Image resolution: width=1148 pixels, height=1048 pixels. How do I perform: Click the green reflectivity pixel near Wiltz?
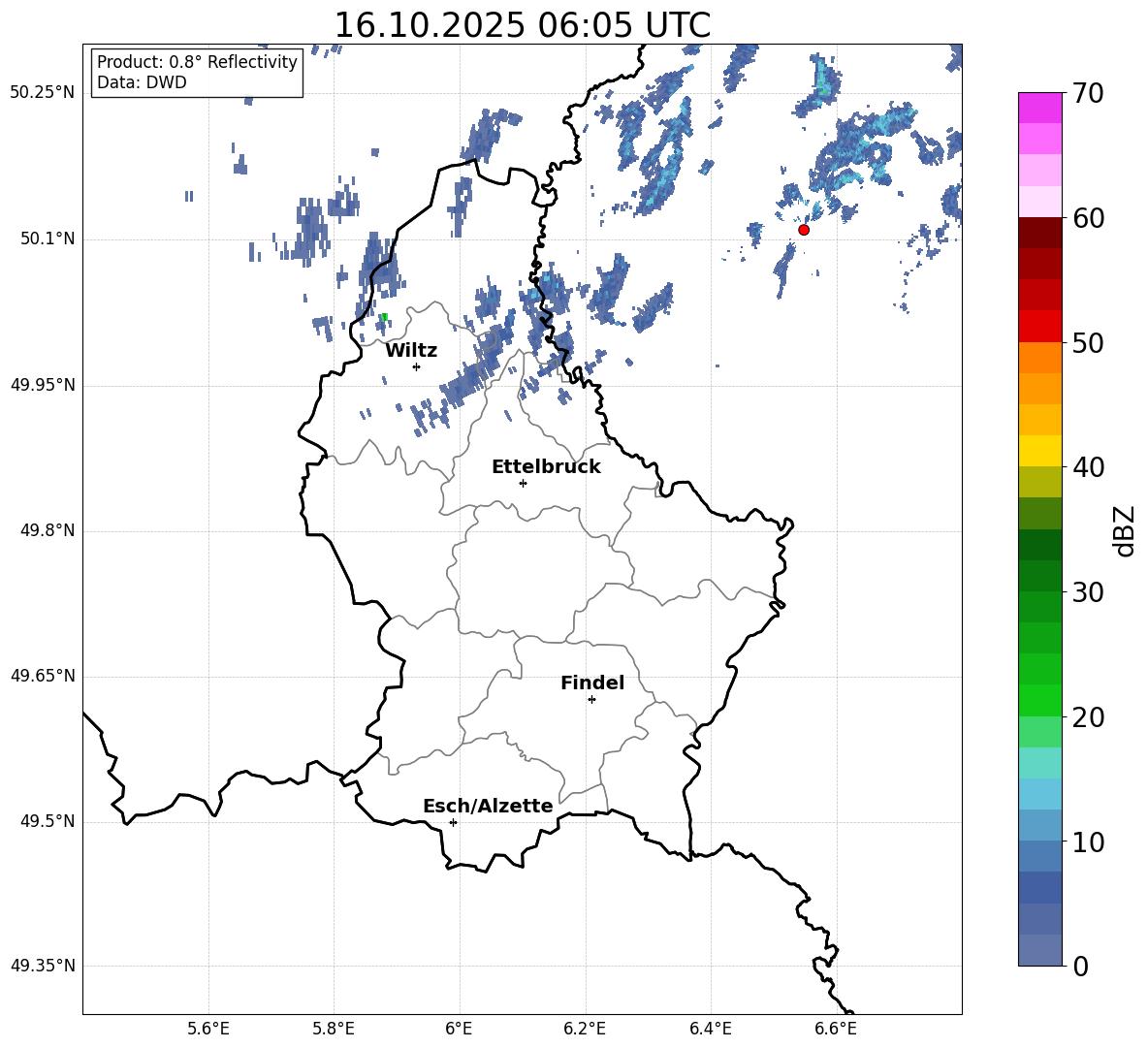coord(383,317)
